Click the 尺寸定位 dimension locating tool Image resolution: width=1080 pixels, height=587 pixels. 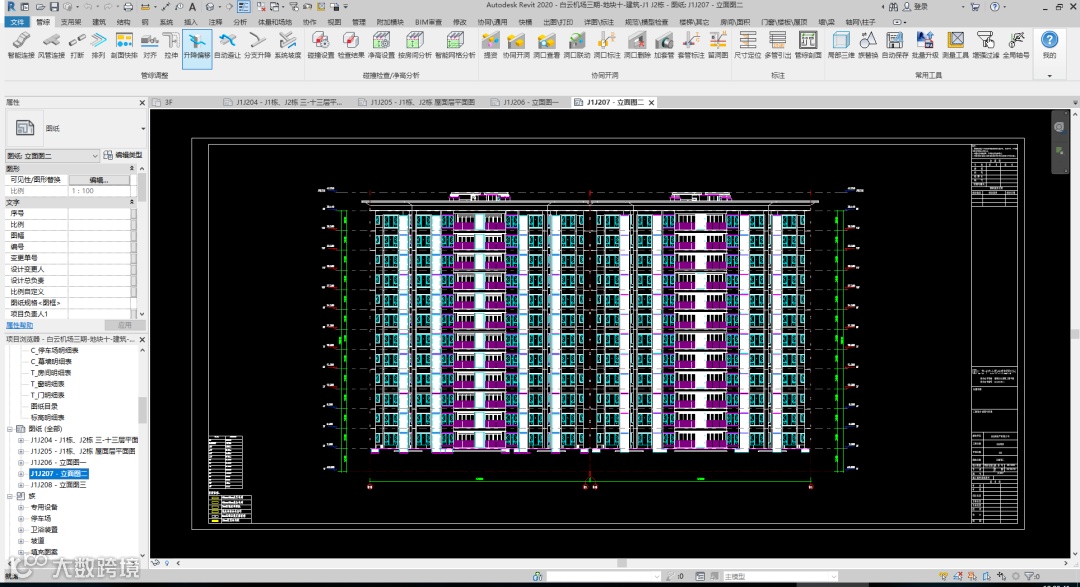(747, 46)
